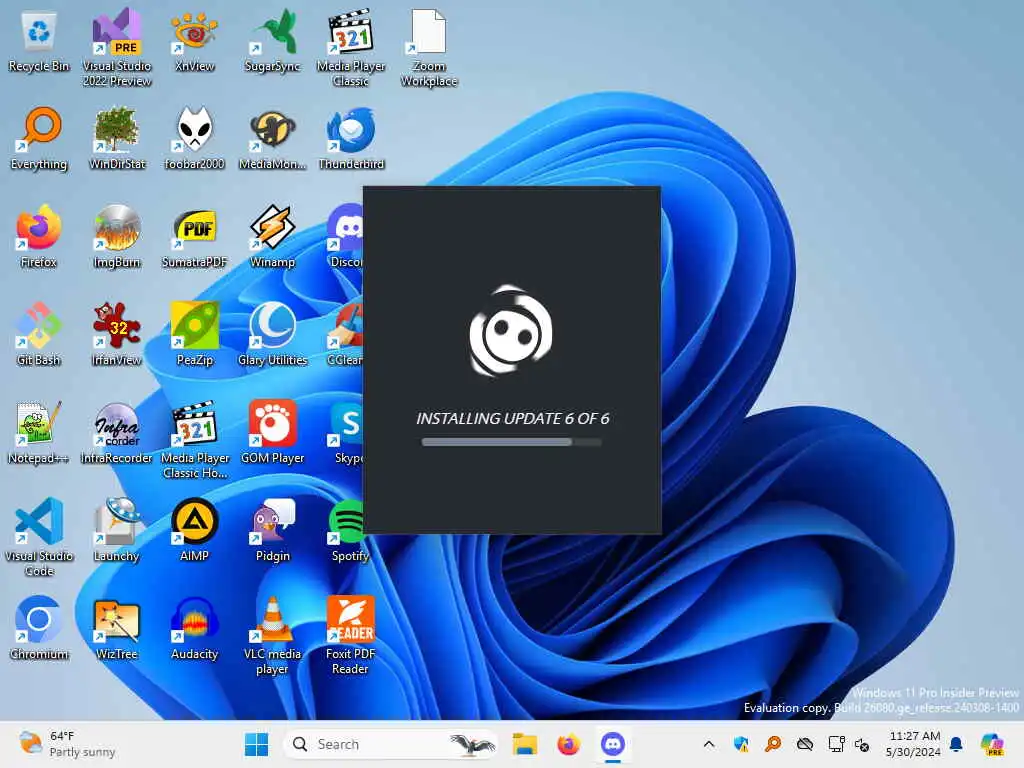Select the foobar2000 desktop icon
This screenshot has width=1024, height=768.
(x=194, y=138)
